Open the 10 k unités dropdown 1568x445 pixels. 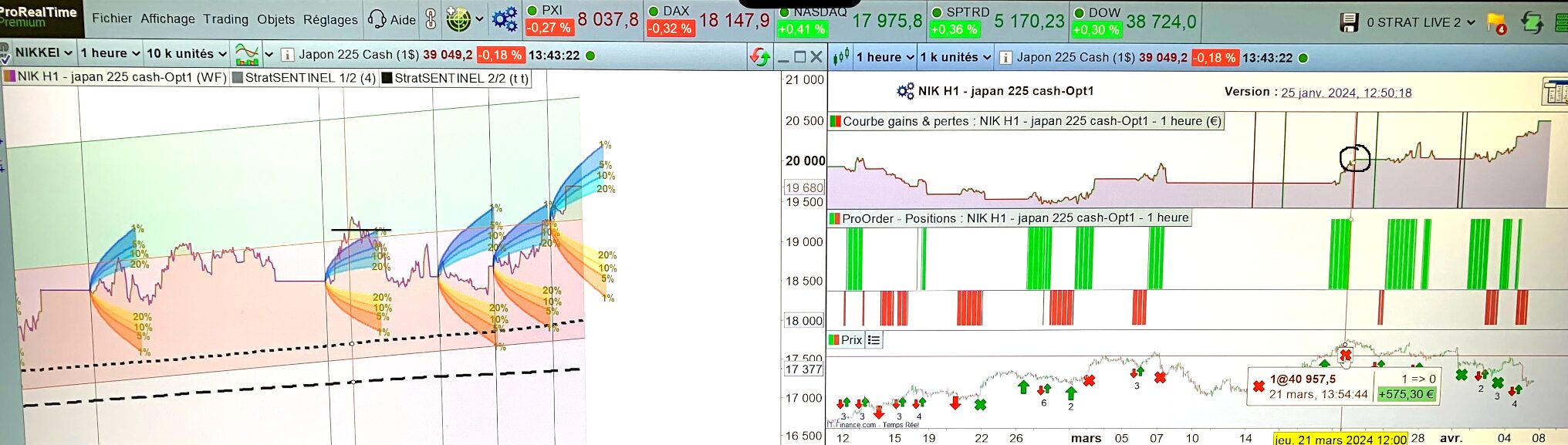click(186, 53)
